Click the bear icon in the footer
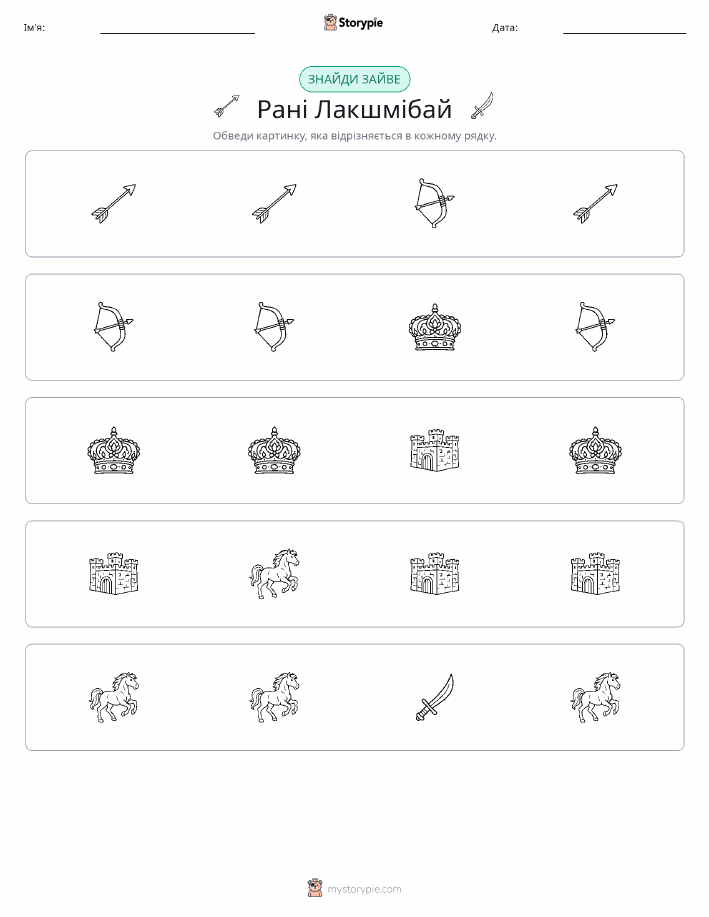The width and height of the screenshot is (709, 917). tap(315, 888)
